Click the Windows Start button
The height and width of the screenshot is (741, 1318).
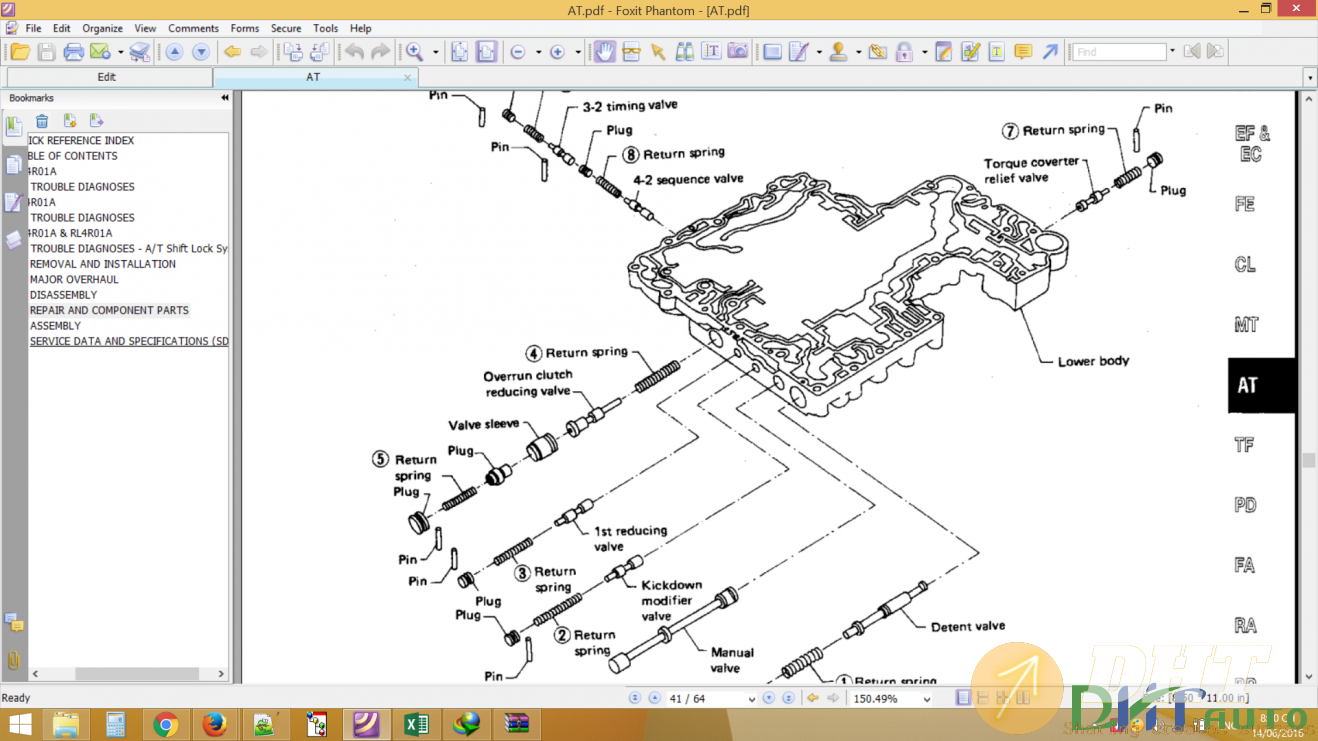click(21, 724)
